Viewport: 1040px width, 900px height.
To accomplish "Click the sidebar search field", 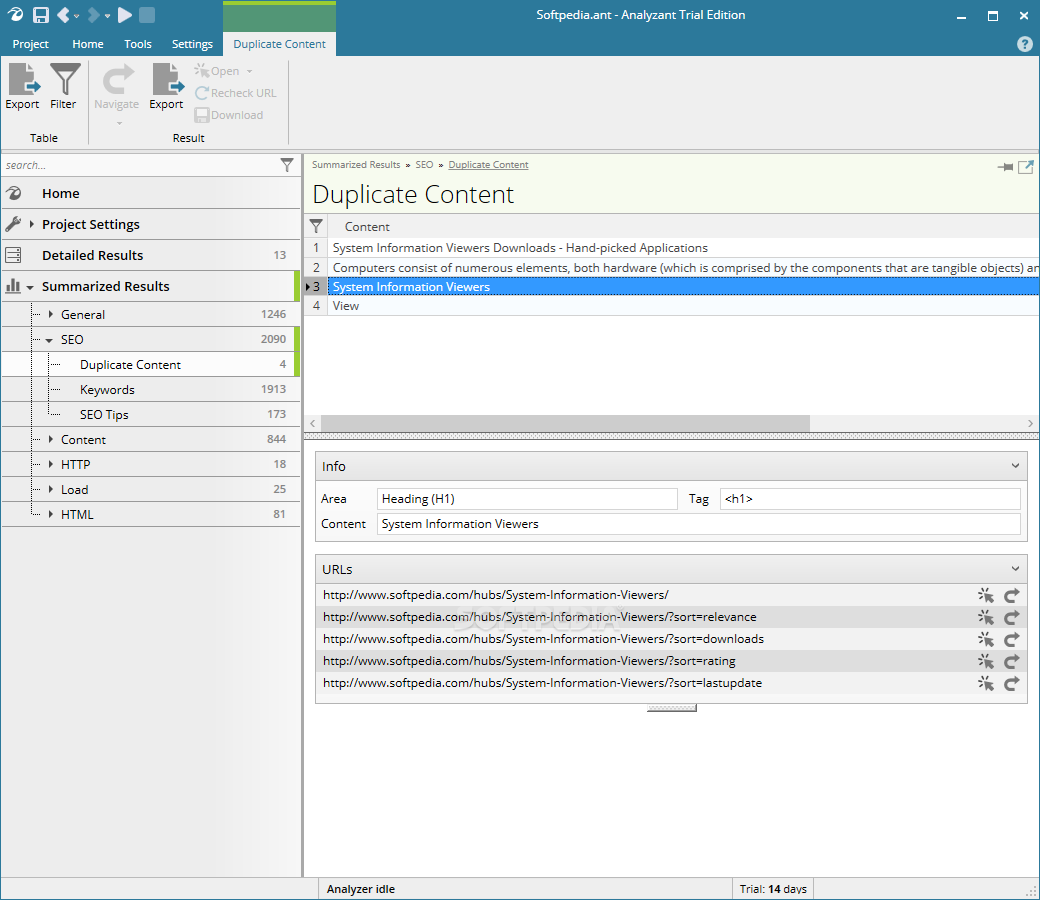I will click(x=139, y=165).
